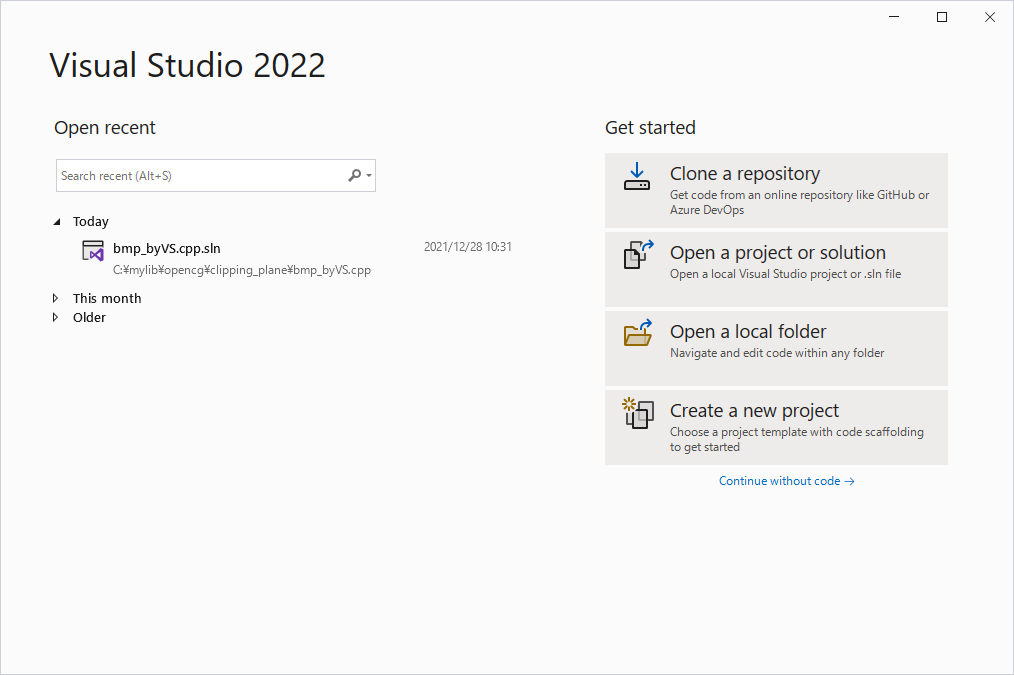Select Open a project or solution title
This screenshot has width=1014, height=675.
(777, 253)
